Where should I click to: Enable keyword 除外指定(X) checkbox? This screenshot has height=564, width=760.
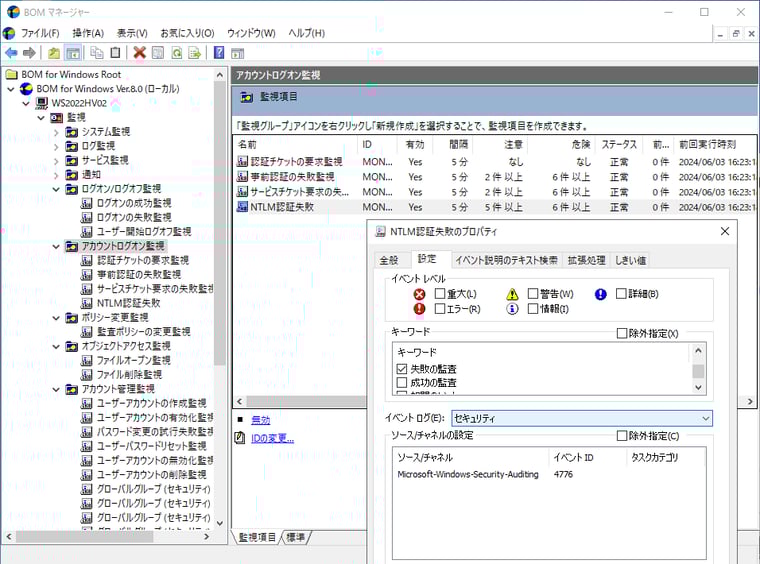pos(622,333)
